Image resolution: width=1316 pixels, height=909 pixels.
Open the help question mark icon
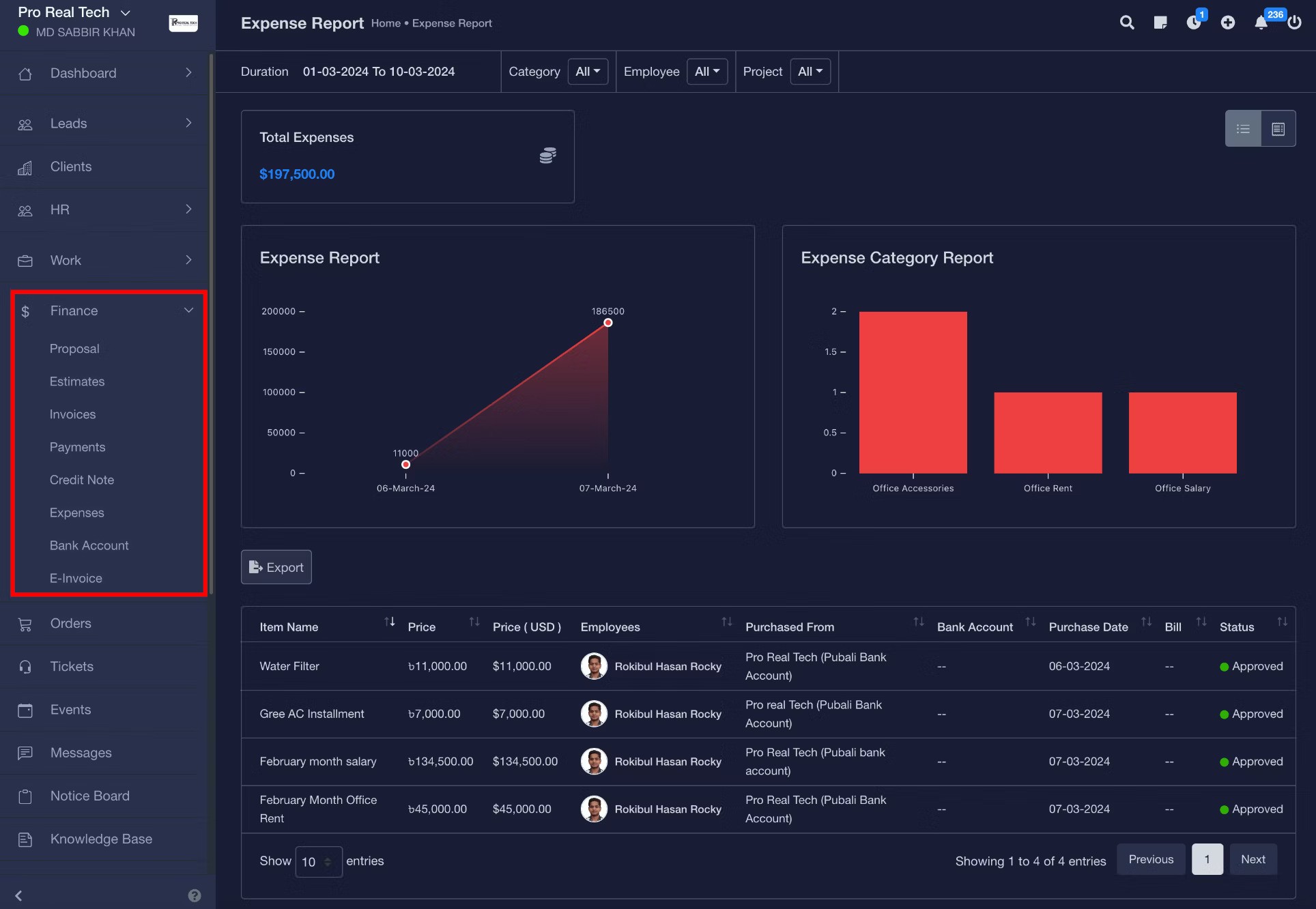pos(195,895)
